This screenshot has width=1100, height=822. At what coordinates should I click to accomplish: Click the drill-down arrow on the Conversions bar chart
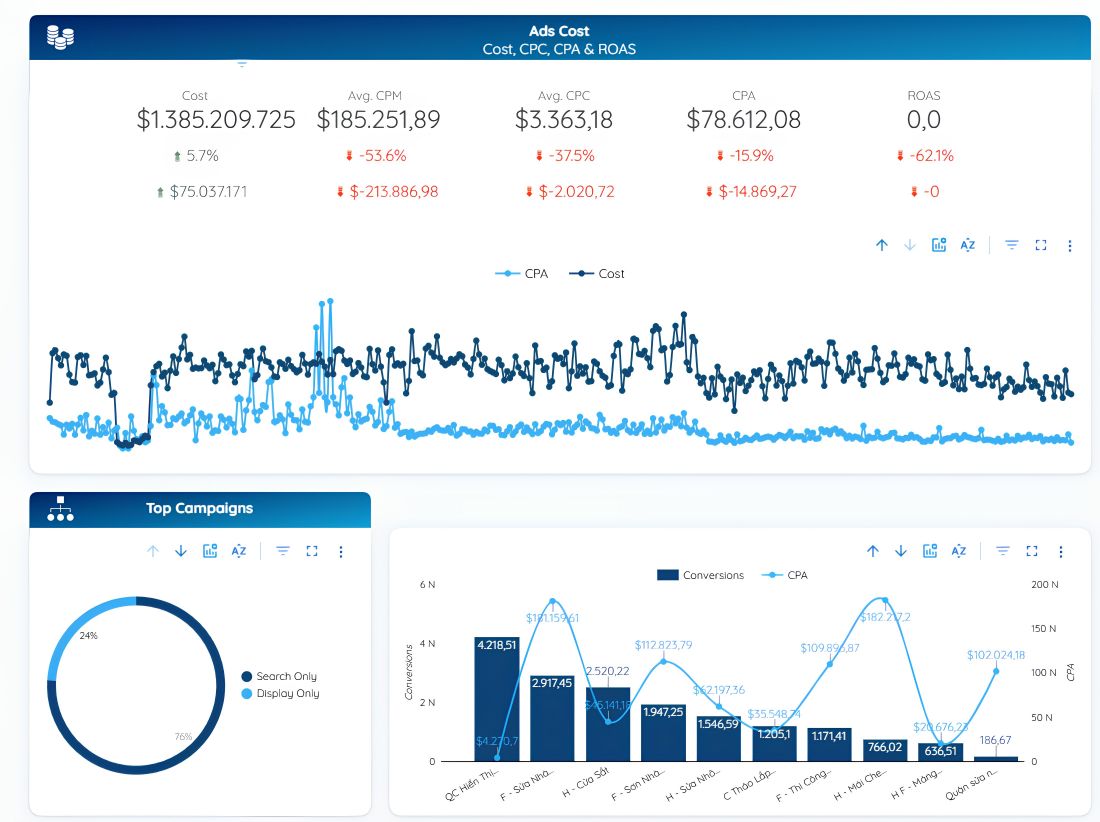tap(901, 551)
